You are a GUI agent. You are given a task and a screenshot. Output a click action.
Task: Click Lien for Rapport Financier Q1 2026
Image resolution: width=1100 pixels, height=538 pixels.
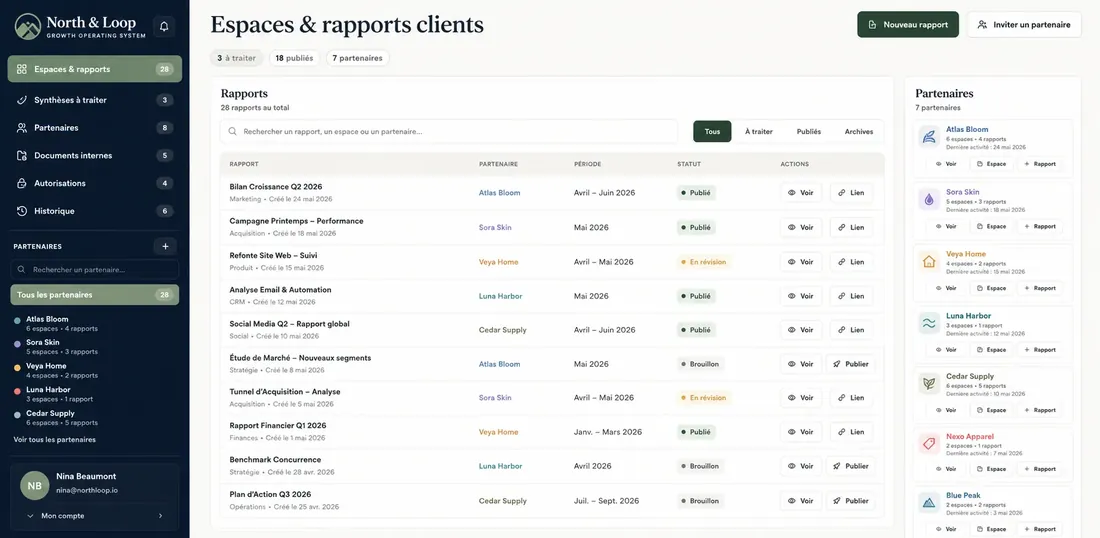[851, 432]
